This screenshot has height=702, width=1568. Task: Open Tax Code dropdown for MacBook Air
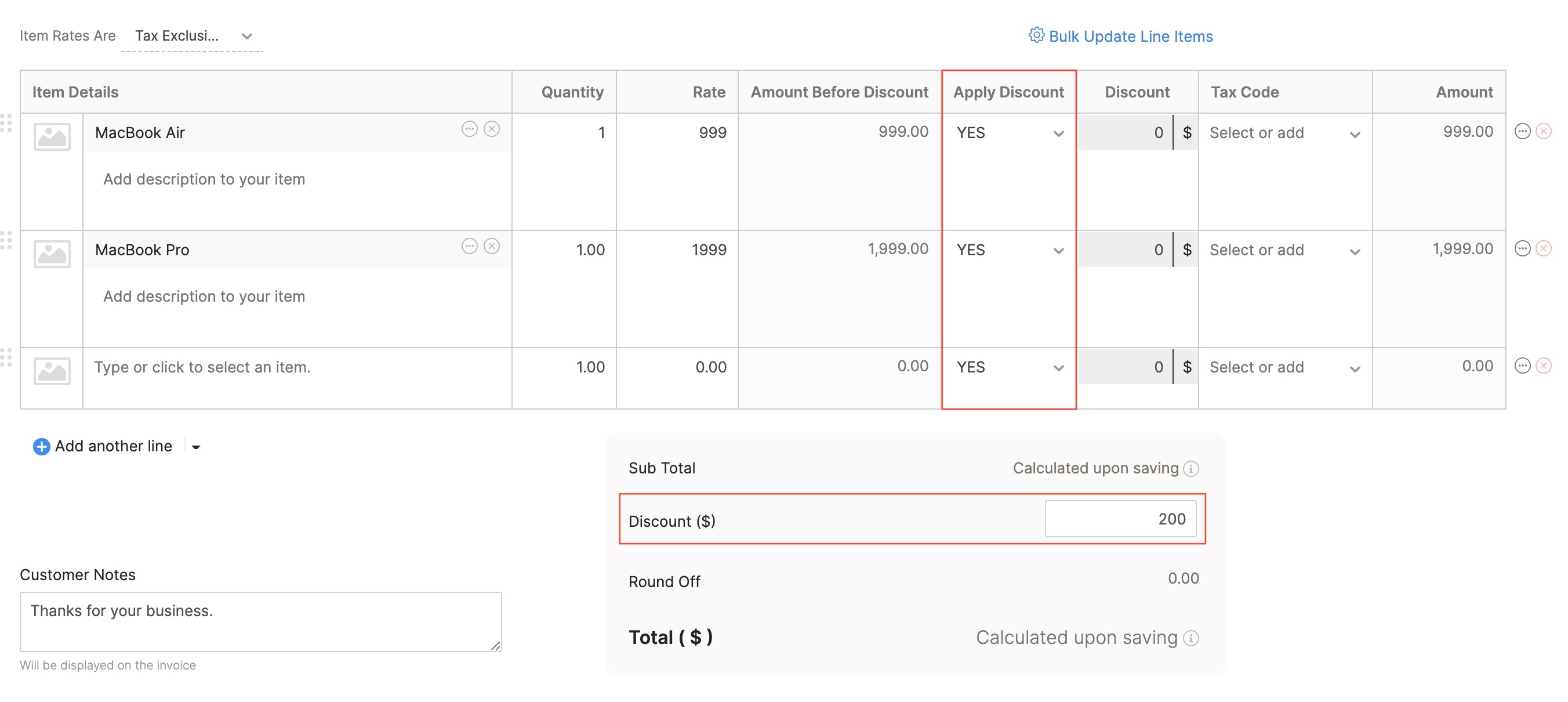coord(1285,133)
